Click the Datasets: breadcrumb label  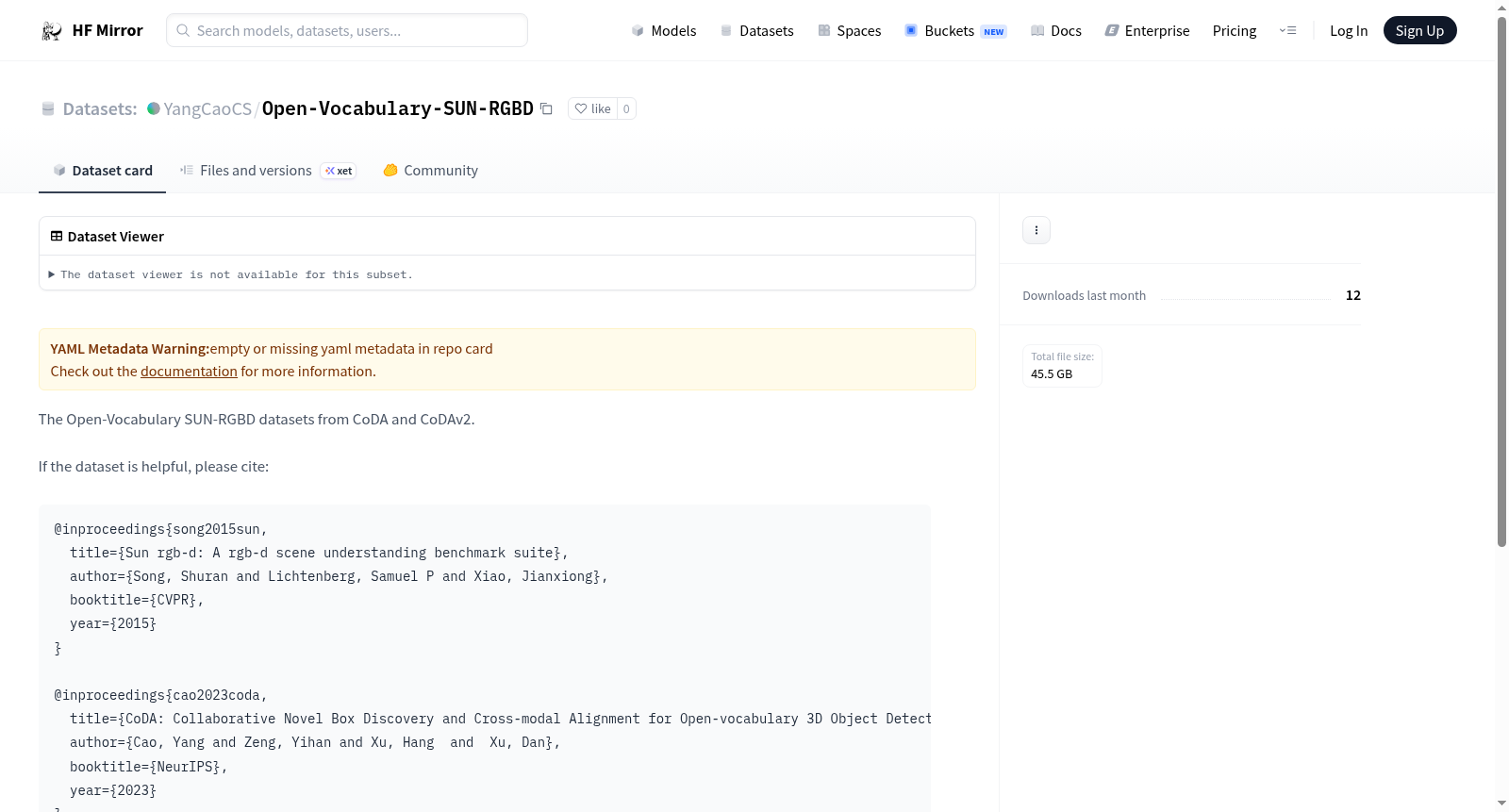pyautogui.click(x=100, y=108)
